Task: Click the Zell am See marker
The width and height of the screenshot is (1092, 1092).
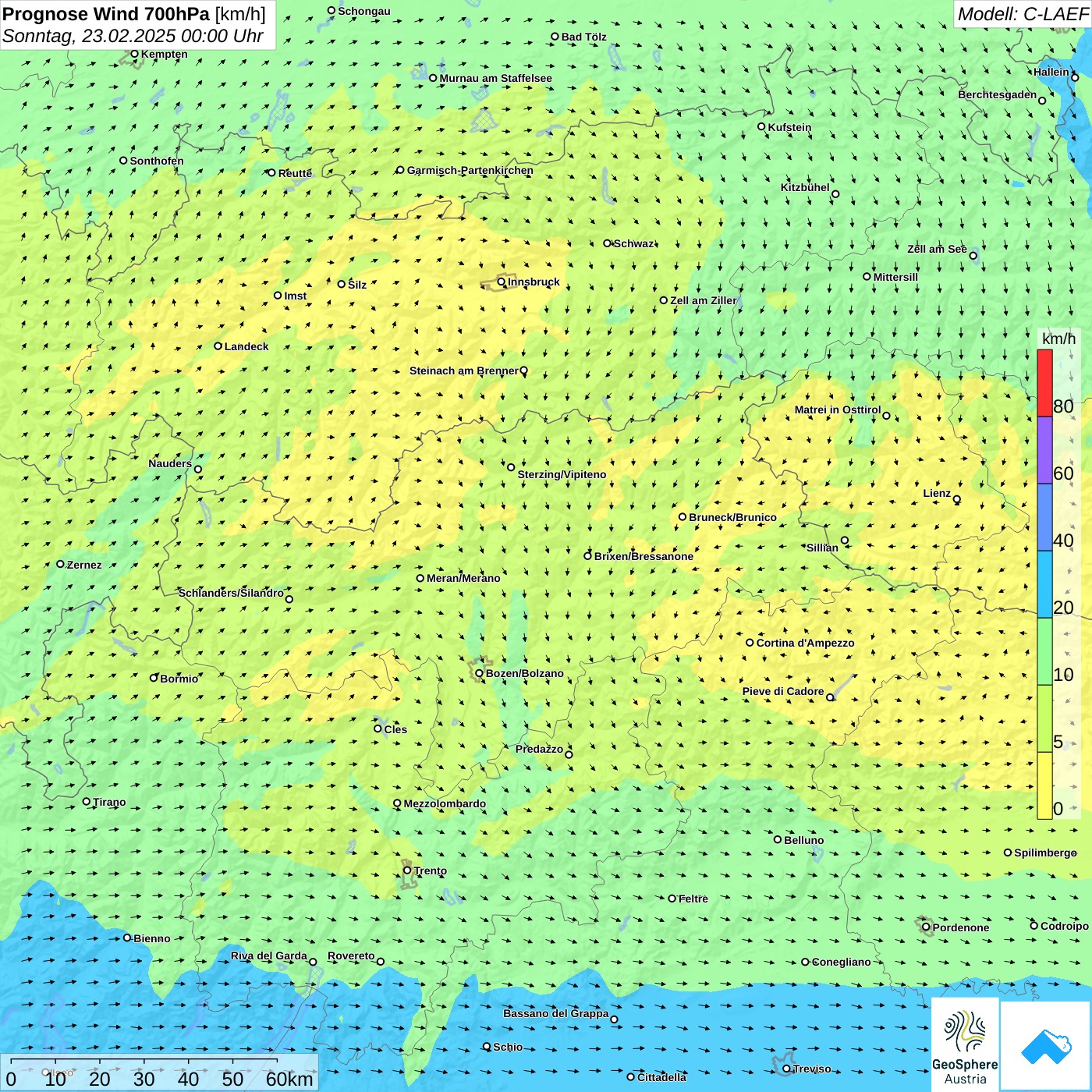Action: pyautogui.click(x=973, y=255)
